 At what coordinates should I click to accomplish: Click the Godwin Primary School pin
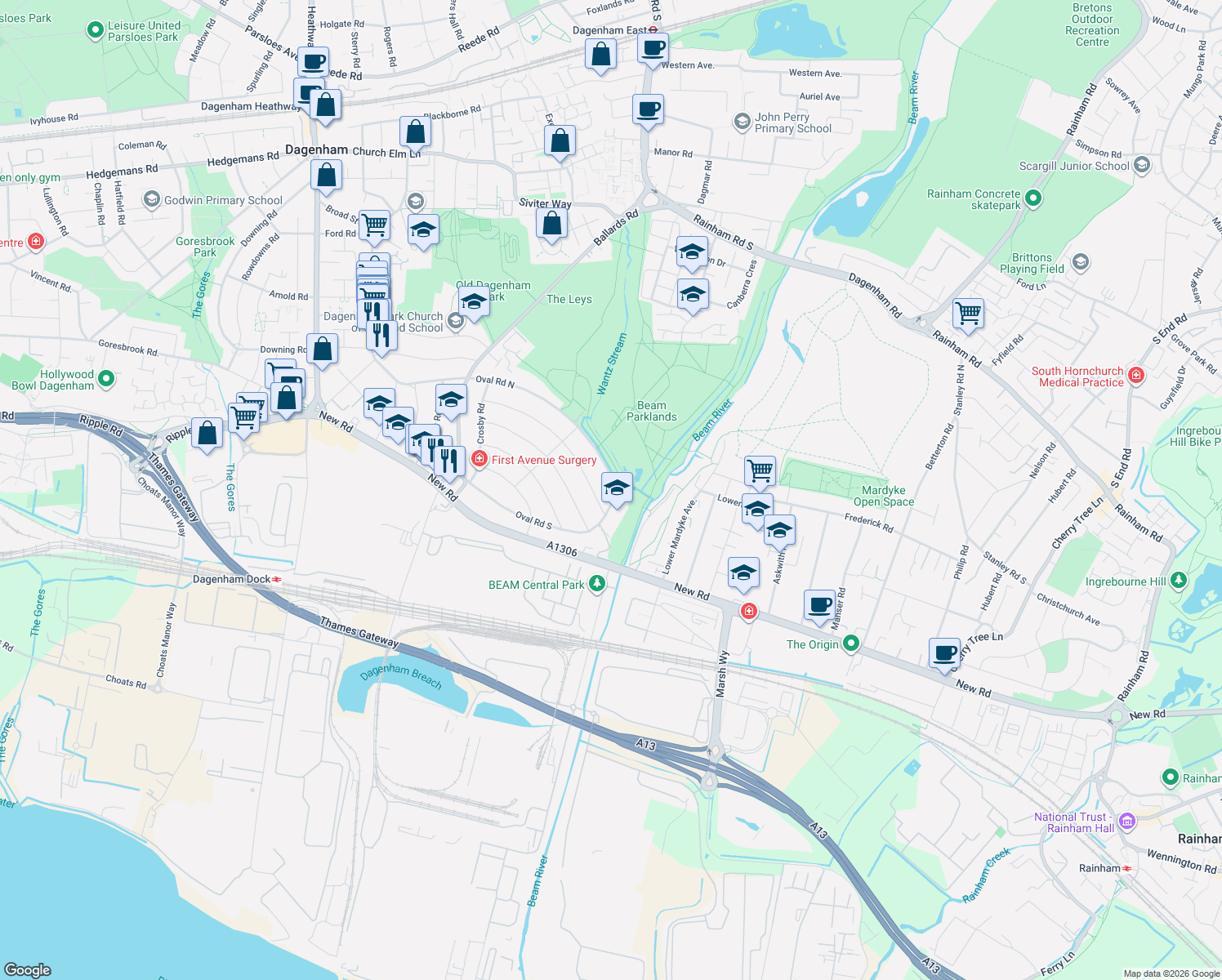coord(151,199)
